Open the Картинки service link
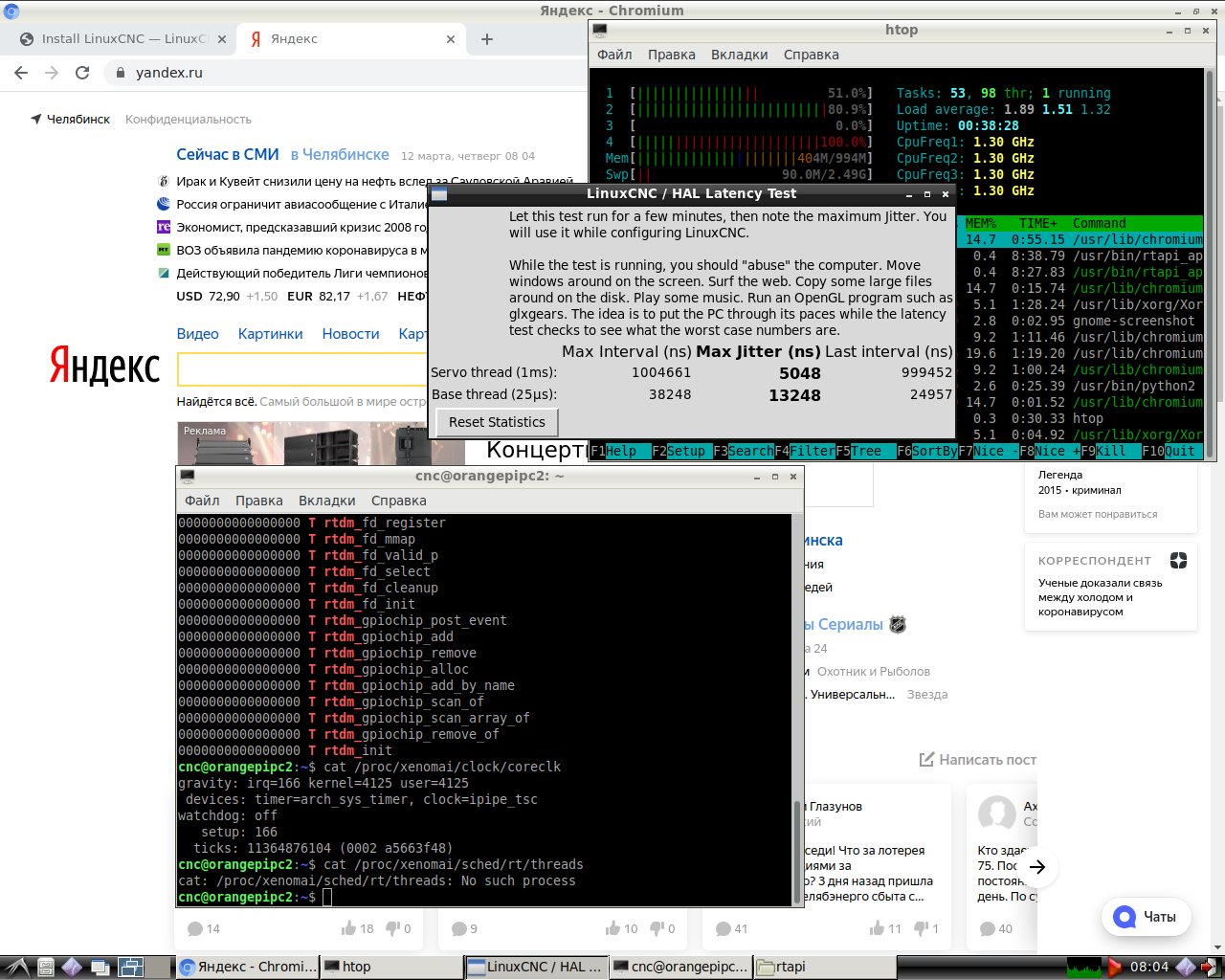This screenshot has width=1225, height=980. click(x=271, y=334)
